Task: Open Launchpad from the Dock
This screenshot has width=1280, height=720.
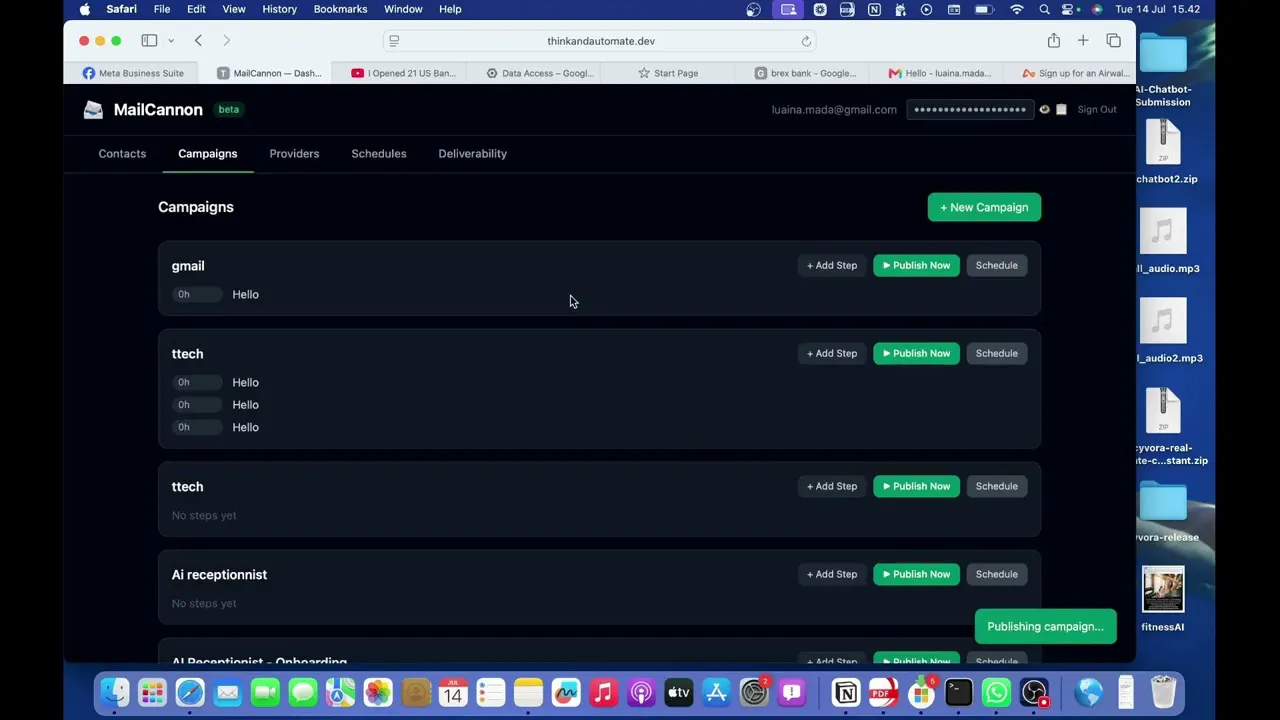Action: pyautogui.click(x=152, y=692)
